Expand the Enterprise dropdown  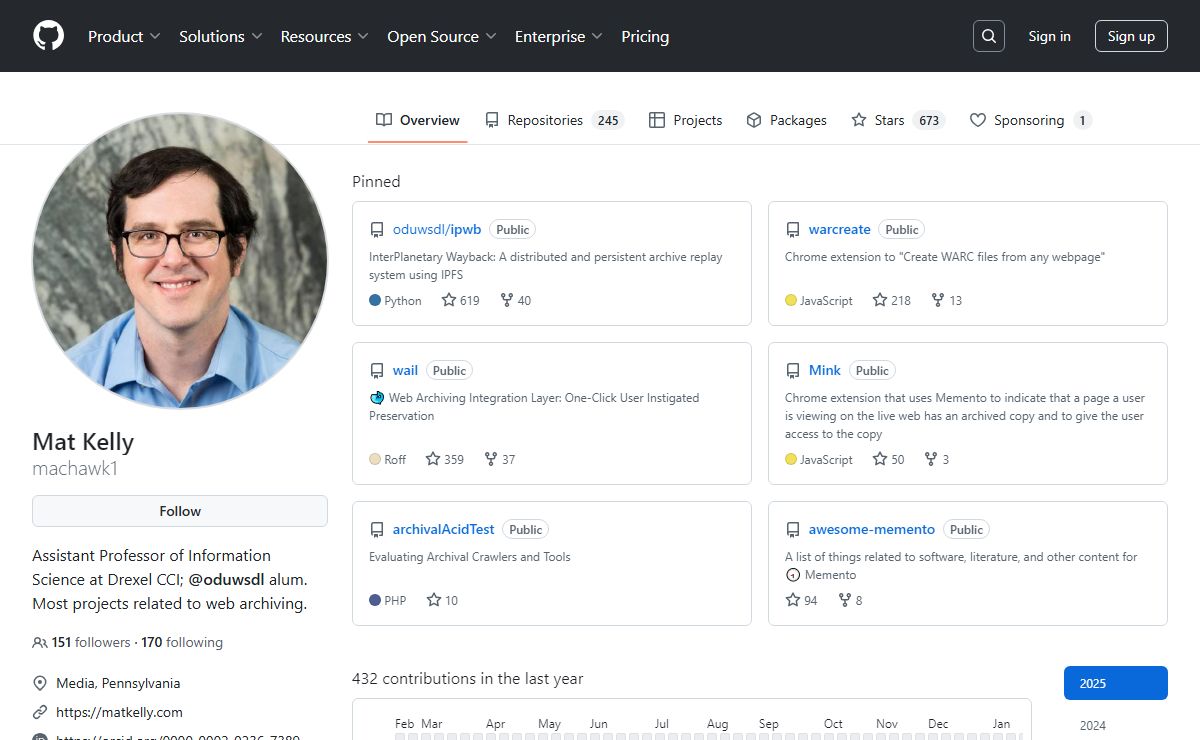[558, 36]
